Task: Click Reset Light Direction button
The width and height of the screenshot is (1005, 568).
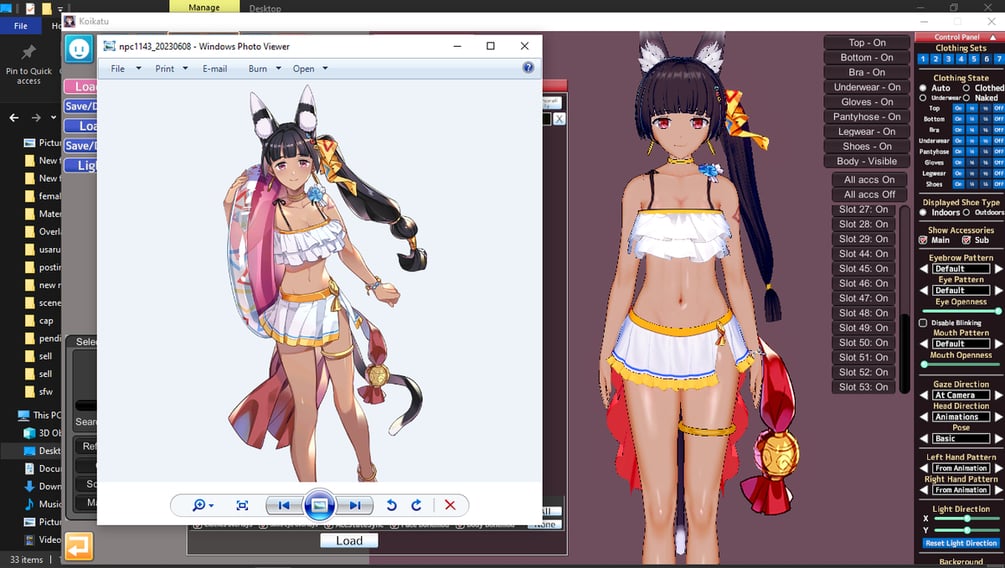Action: pos(961,543)
